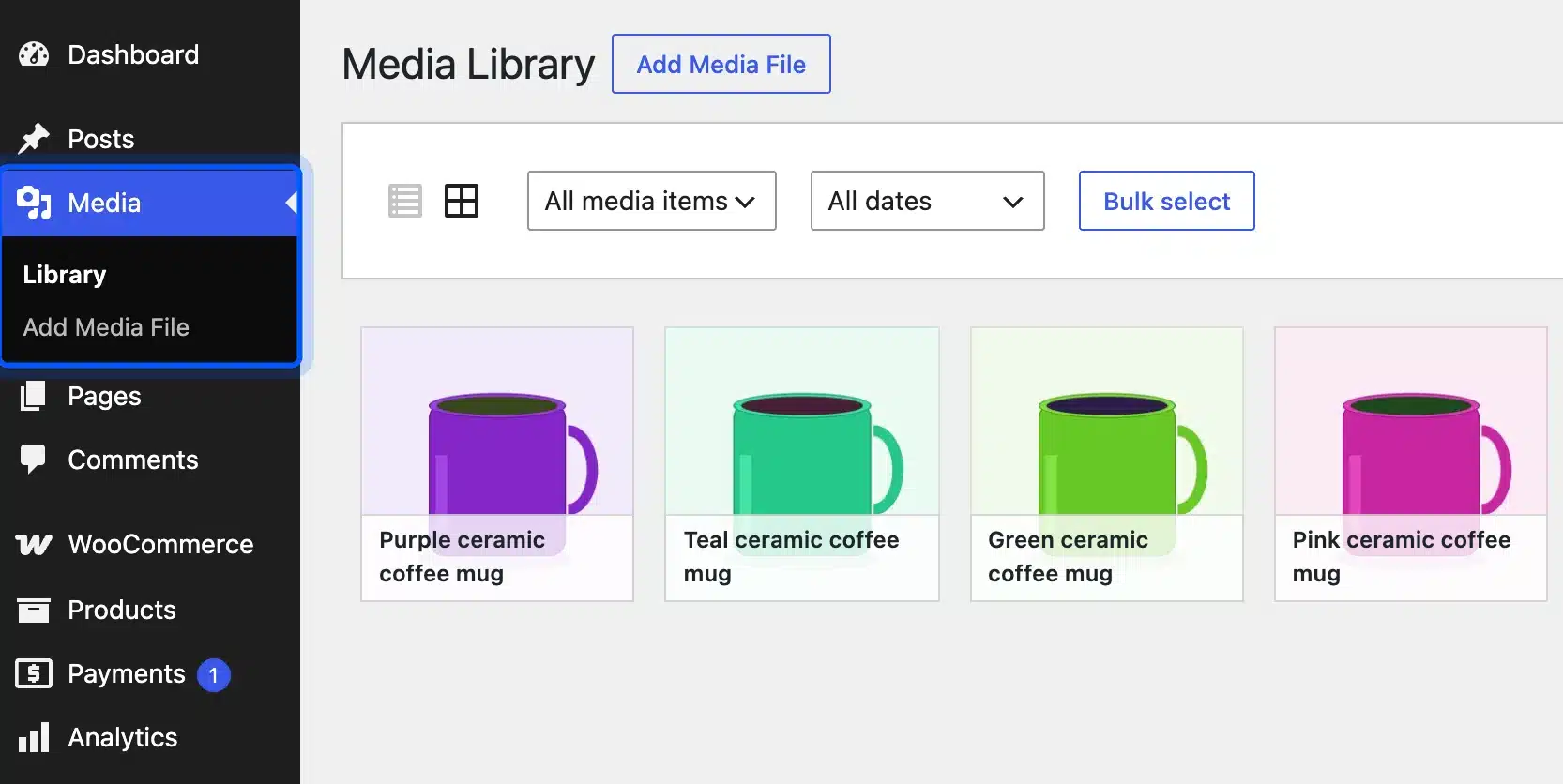Open Posts menu item
Image resolution: width=1563 pixels, height=784 pixels.
pyautogui.click(x=150, y=139)
